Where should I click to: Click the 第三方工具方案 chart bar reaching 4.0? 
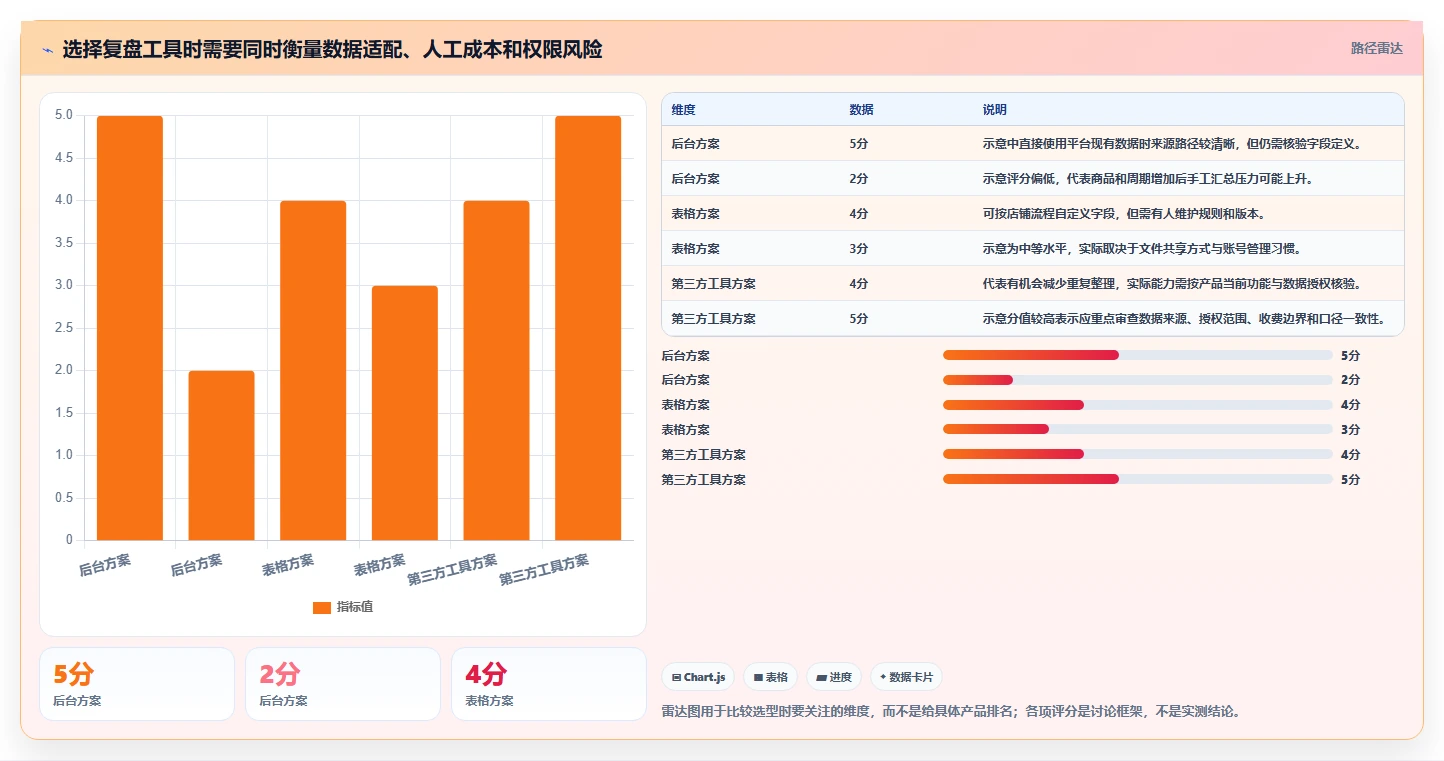(x=496, y=370)
